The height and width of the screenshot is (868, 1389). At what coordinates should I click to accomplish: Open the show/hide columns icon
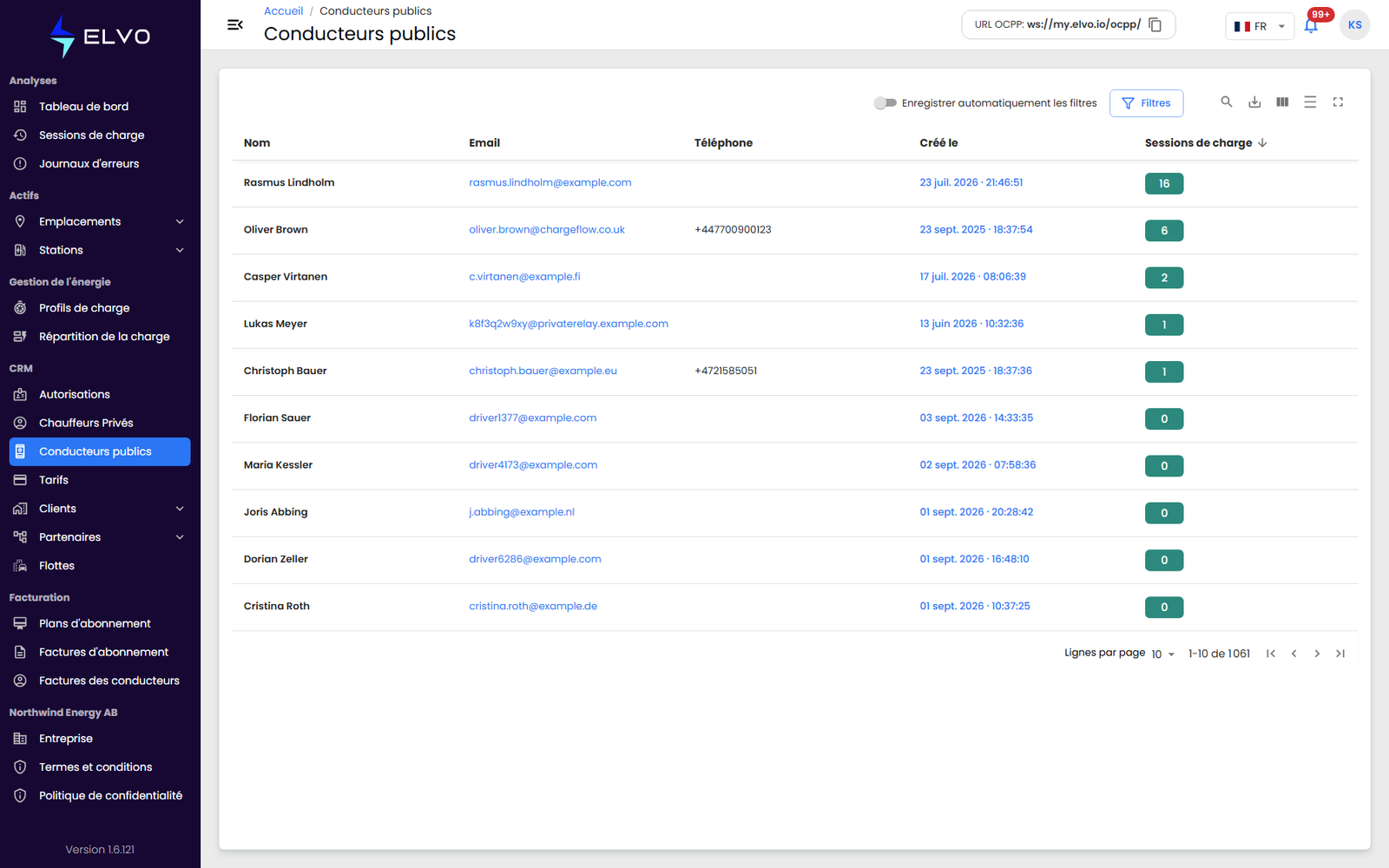pos(1282,102)
